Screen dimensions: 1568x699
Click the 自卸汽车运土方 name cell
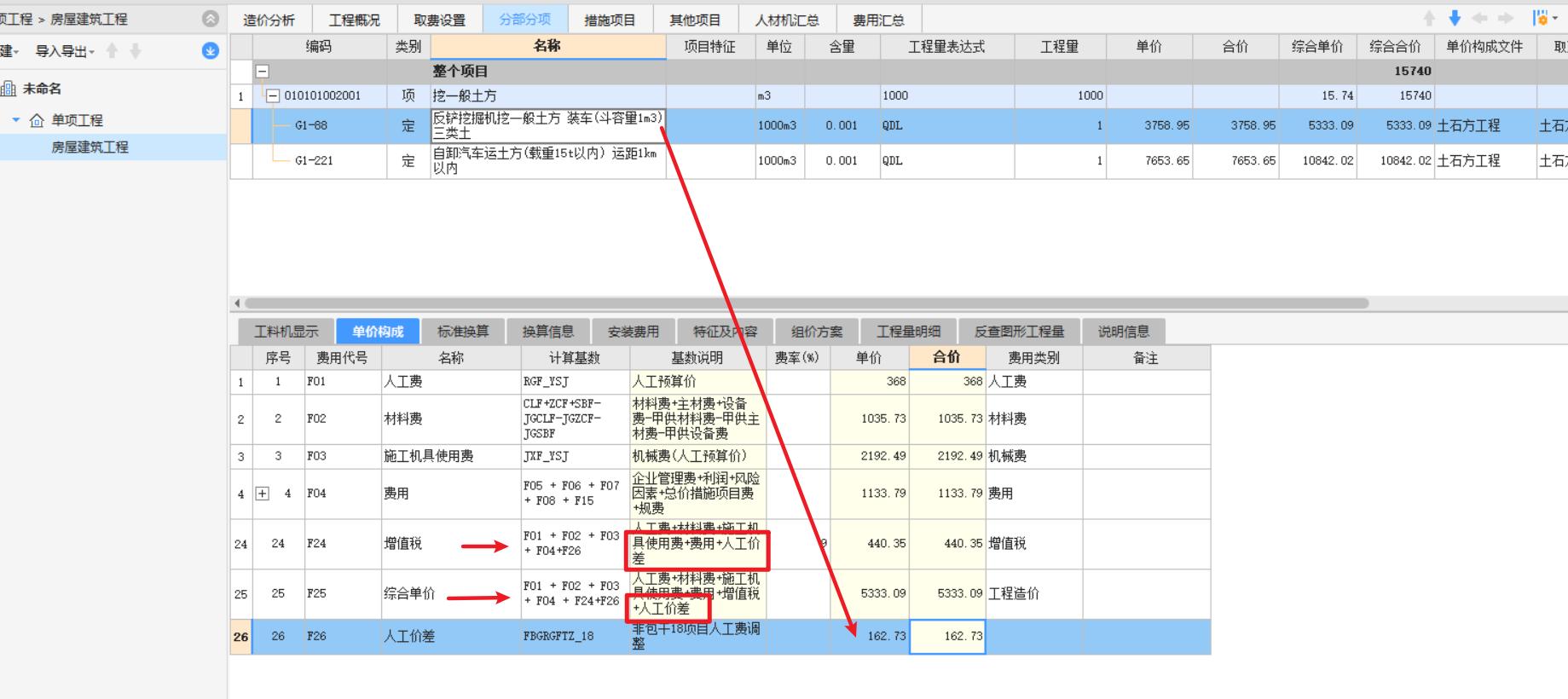pos(548,160)
